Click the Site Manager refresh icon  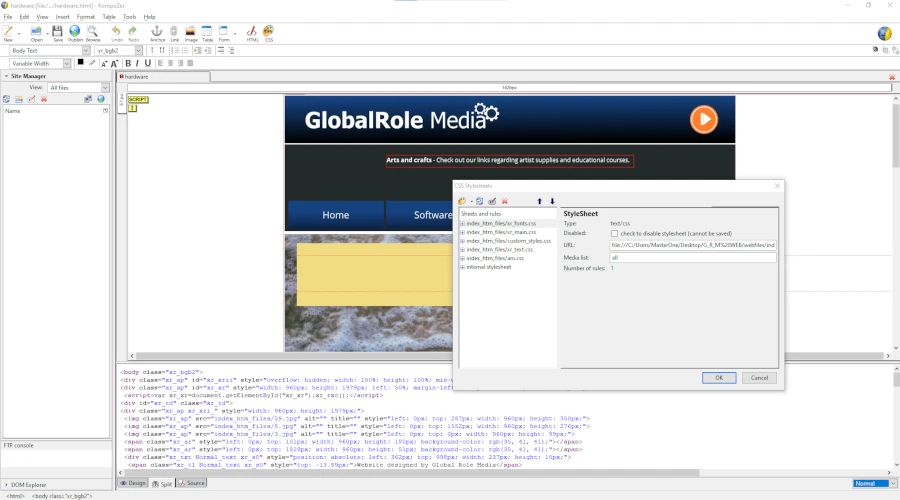pos(6,99)
